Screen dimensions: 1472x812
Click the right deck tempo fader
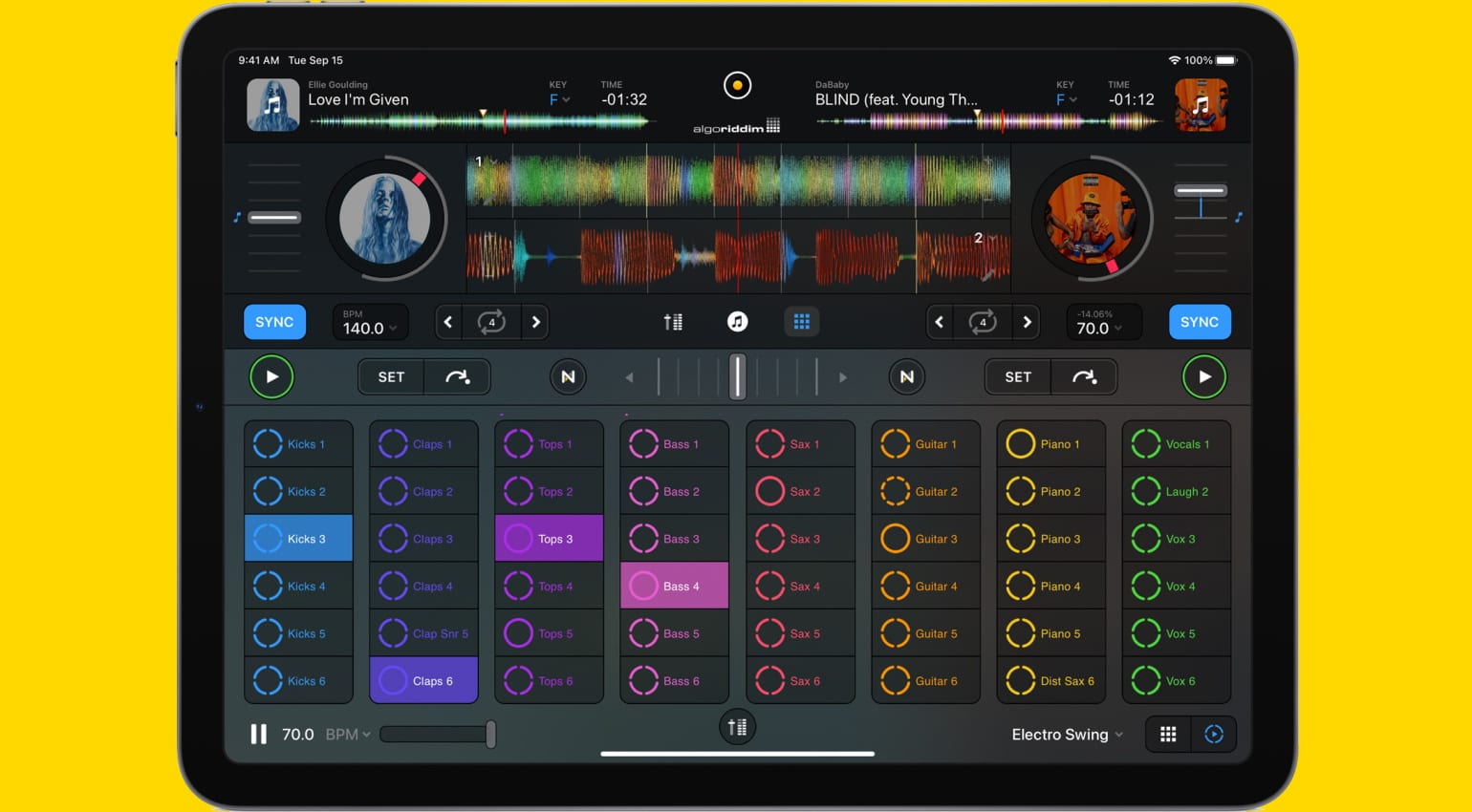(1201, 190)
